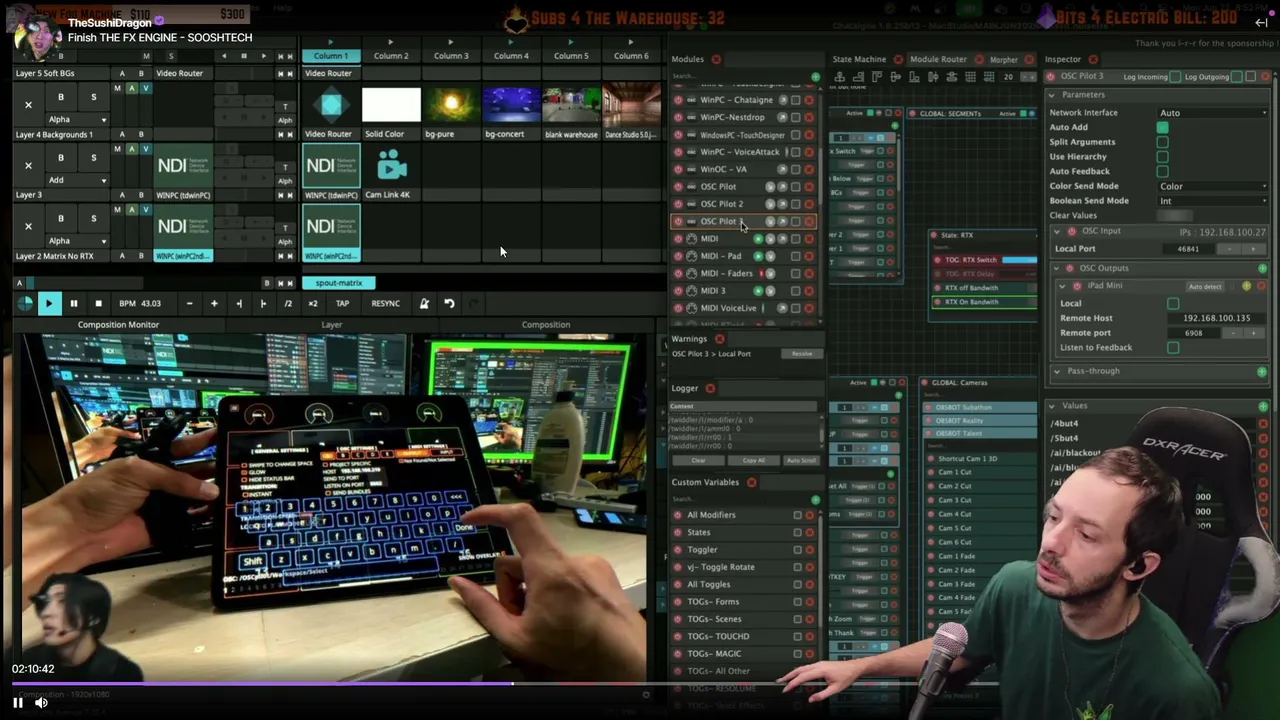Toggle power icon for All Modifiers variable group
The height and width of the screenshot is (720, 1280).
pos(679,515)
